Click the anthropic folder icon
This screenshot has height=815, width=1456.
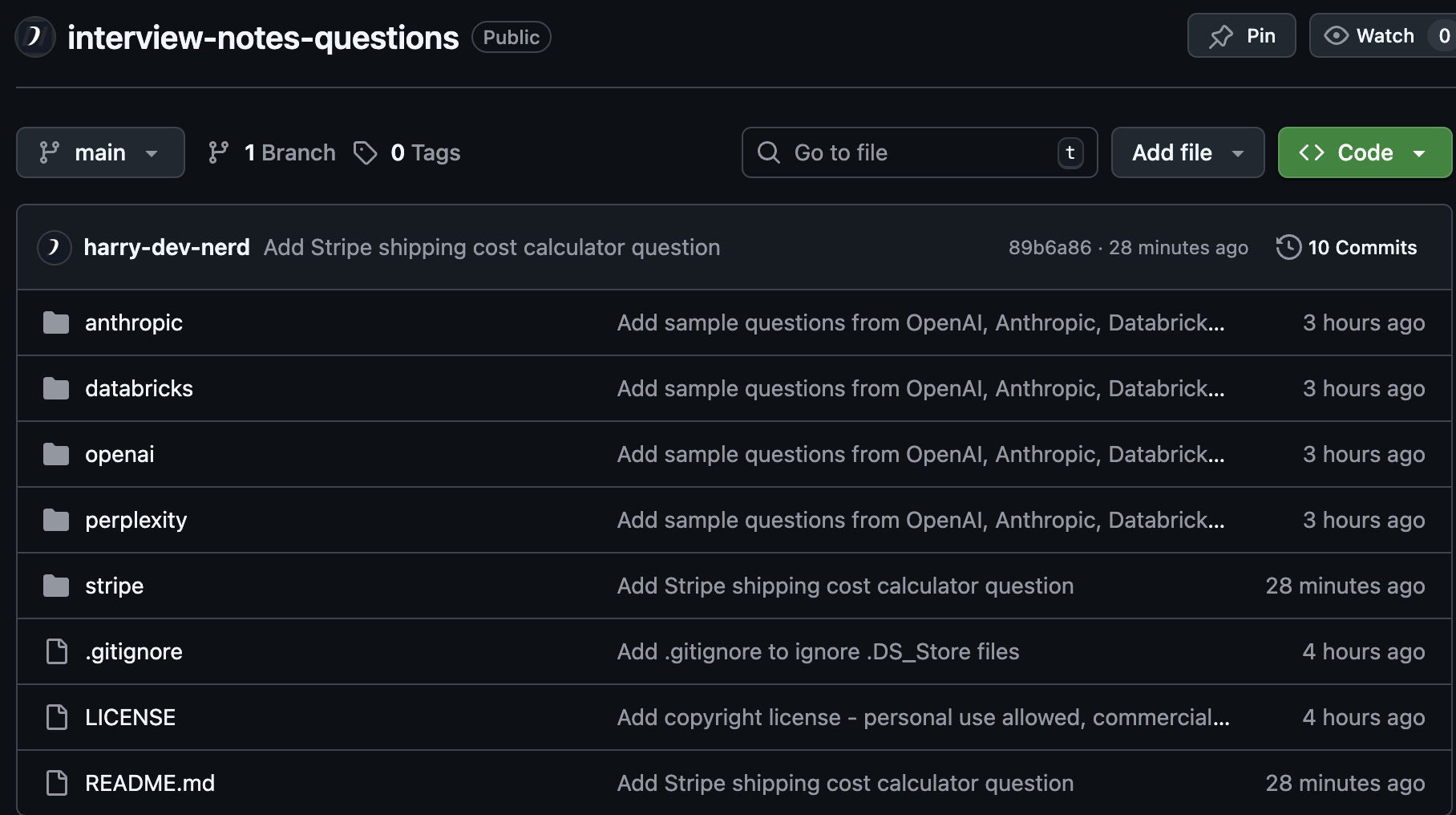pyautogui.click(x=55, y=322)
